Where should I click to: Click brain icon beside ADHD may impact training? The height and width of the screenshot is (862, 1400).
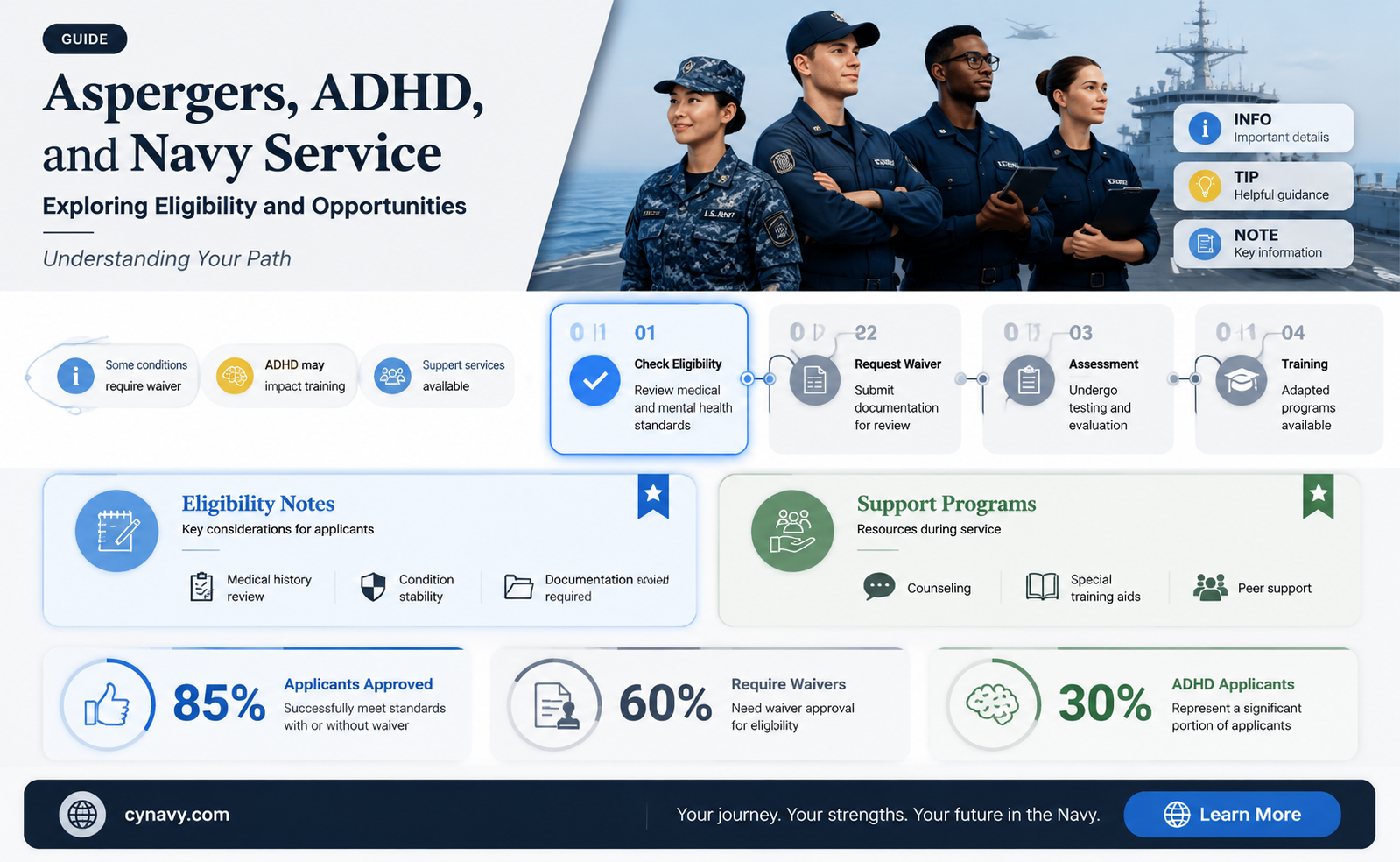tap(235, 376)
